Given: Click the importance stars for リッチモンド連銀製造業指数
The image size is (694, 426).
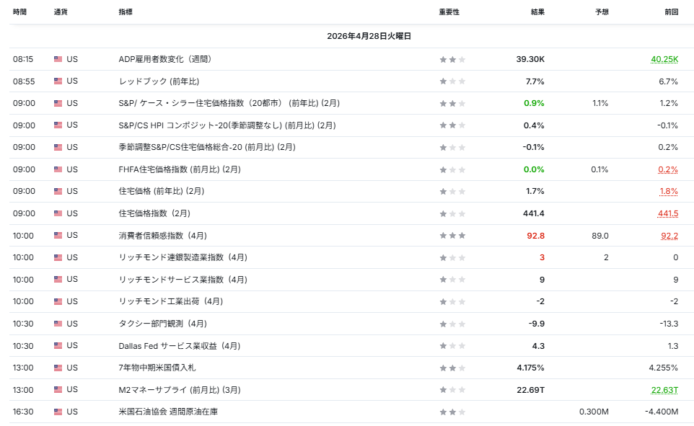Looking at the screenshot, I should point(452,257).
